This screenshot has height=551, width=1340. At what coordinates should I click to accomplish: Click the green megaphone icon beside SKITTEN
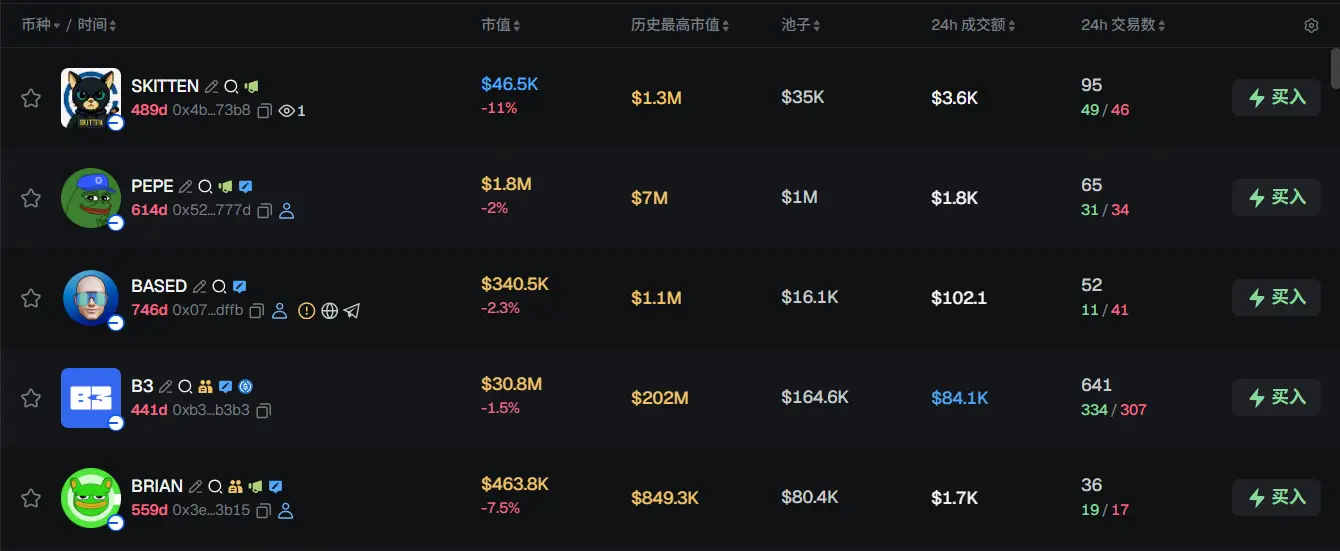click(x=251, y=87)
